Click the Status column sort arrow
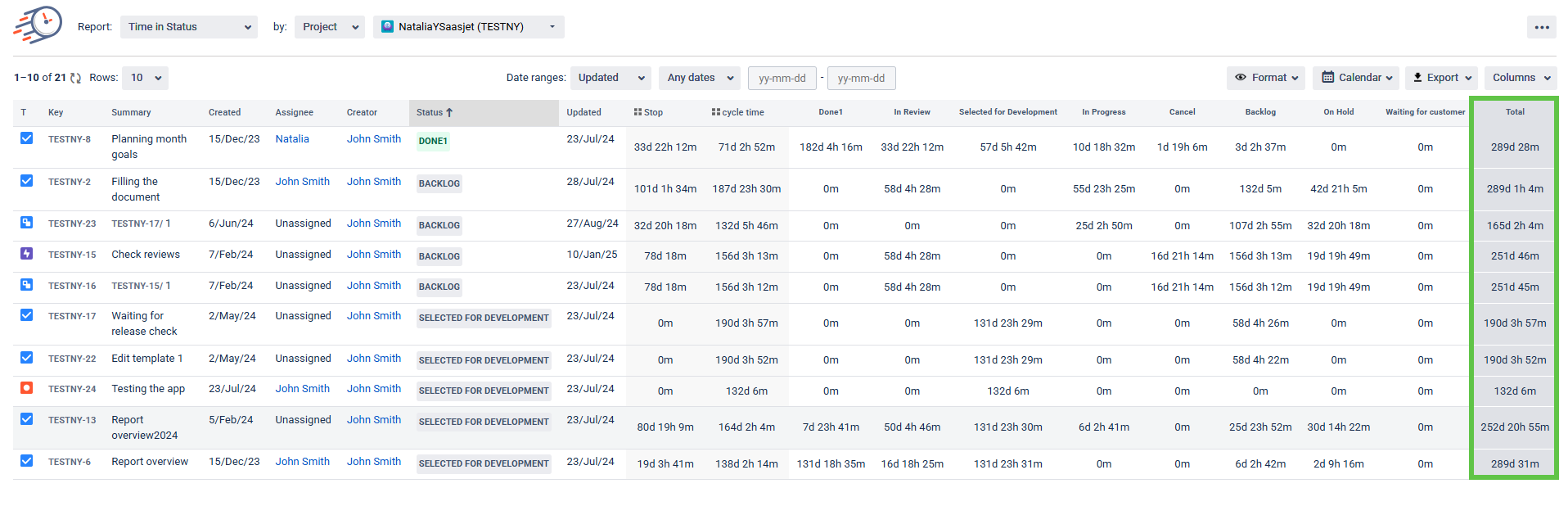This screenshot has height=506, width=1568. pyautogui.click(x=449, y=112)
